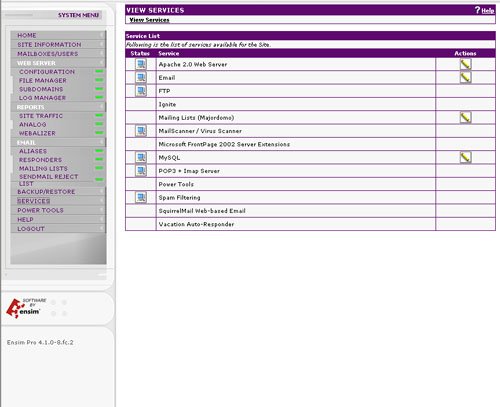Edit the Email service pencil icon
Screen dimensions: 500x407
[x=465, y=77]
